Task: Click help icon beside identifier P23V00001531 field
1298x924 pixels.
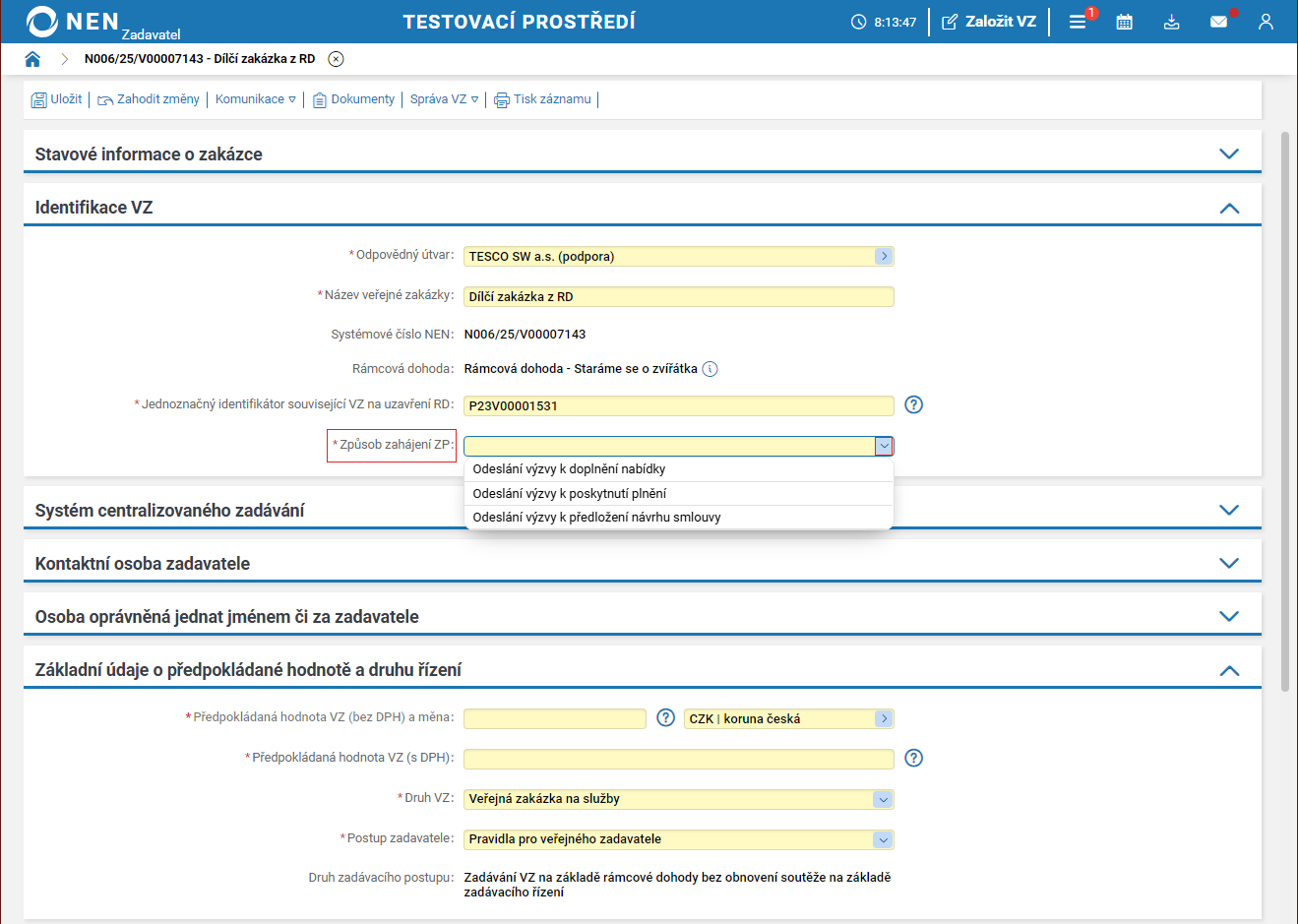Action: coord(913,404)
